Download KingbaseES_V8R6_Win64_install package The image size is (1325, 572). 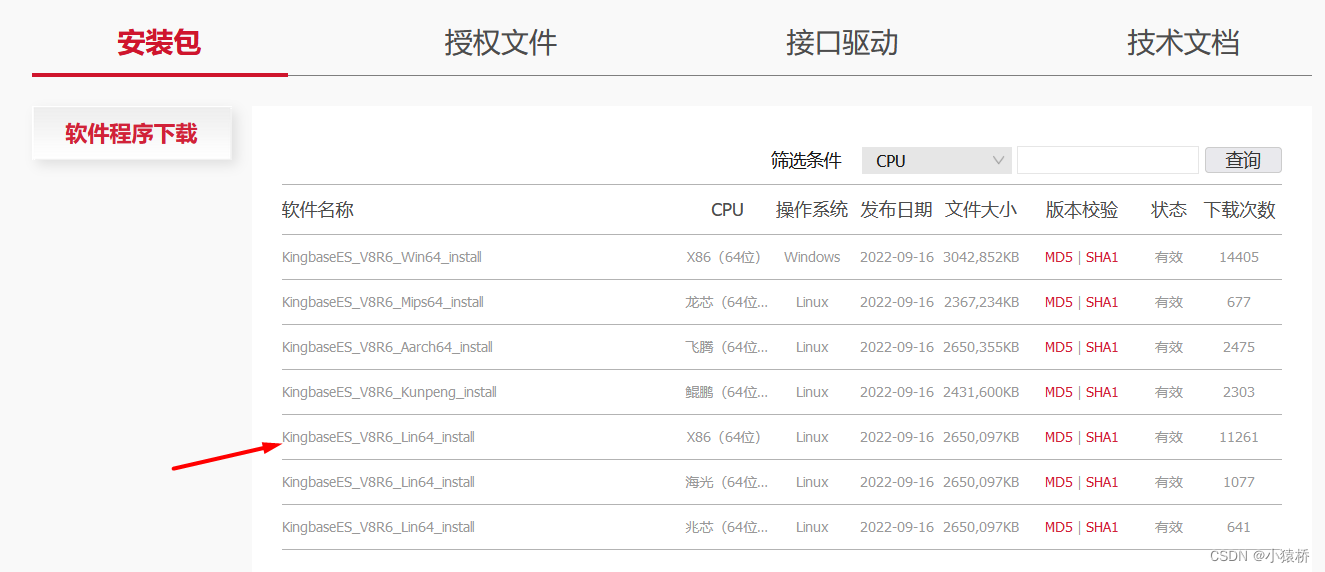(382, 257)
